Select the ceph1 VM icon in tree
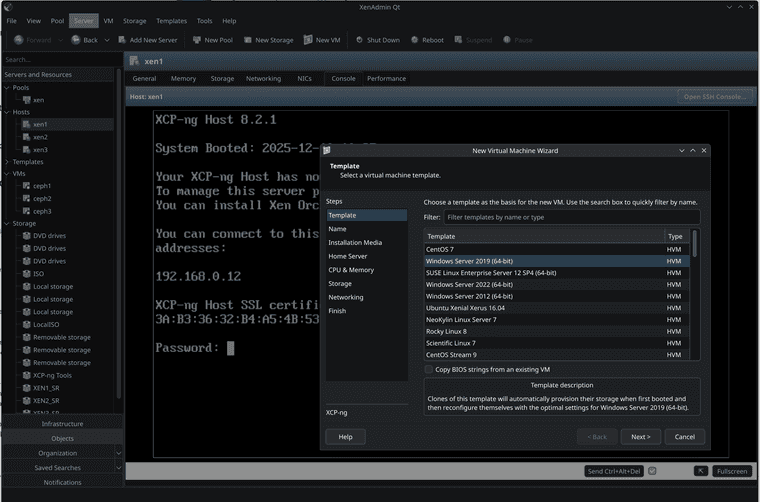Image resolution: width=760 pixels, height=502 pixels. coord(25,186)
